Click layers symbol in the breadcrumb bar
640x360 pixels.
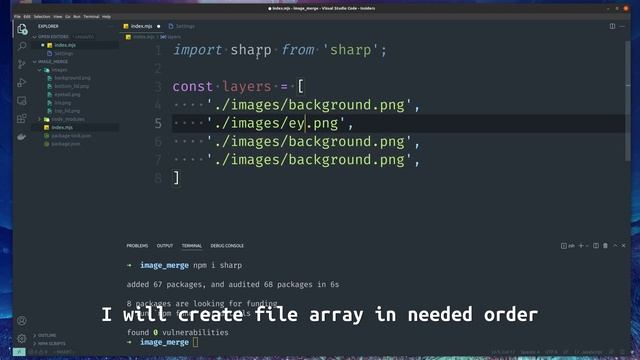tap(171, 37)
